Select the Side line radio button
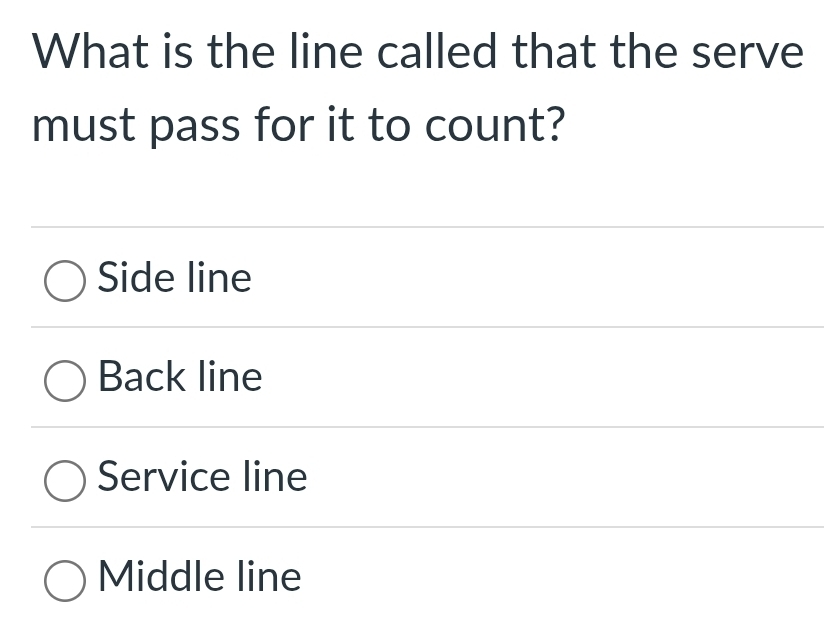This screenshot has width=824, height=631. click(64, 281)
